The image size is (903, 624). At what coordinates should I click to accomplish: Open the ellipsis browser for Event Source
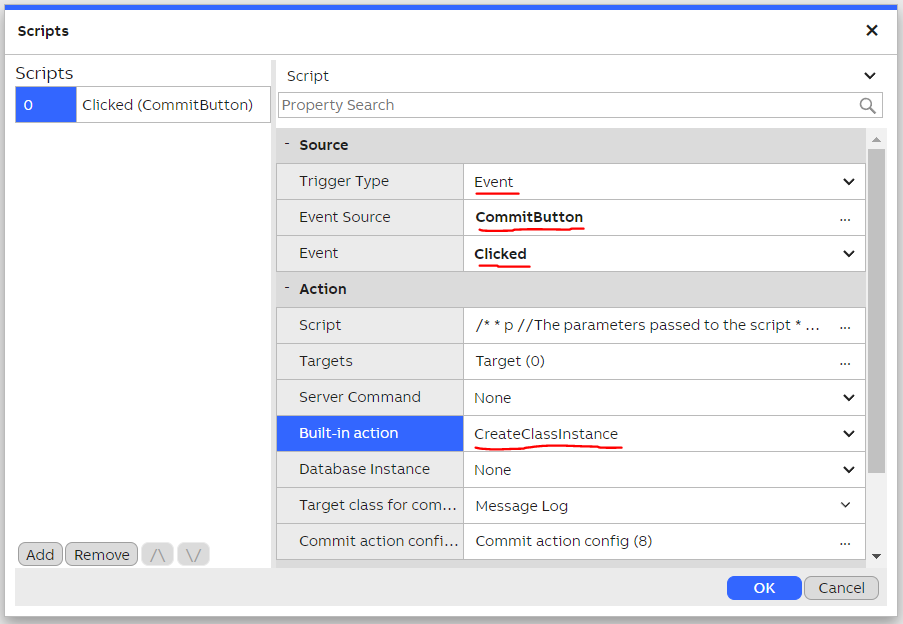(x=847, y=217)
